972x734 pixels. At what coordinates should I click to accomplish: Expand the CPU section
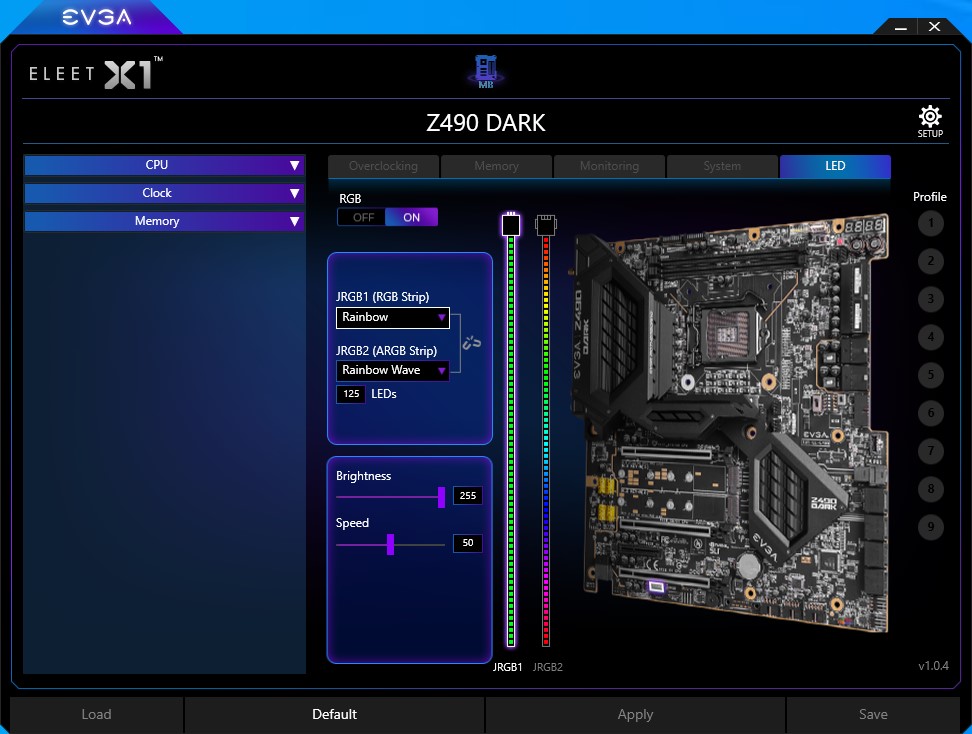(164, 165)
